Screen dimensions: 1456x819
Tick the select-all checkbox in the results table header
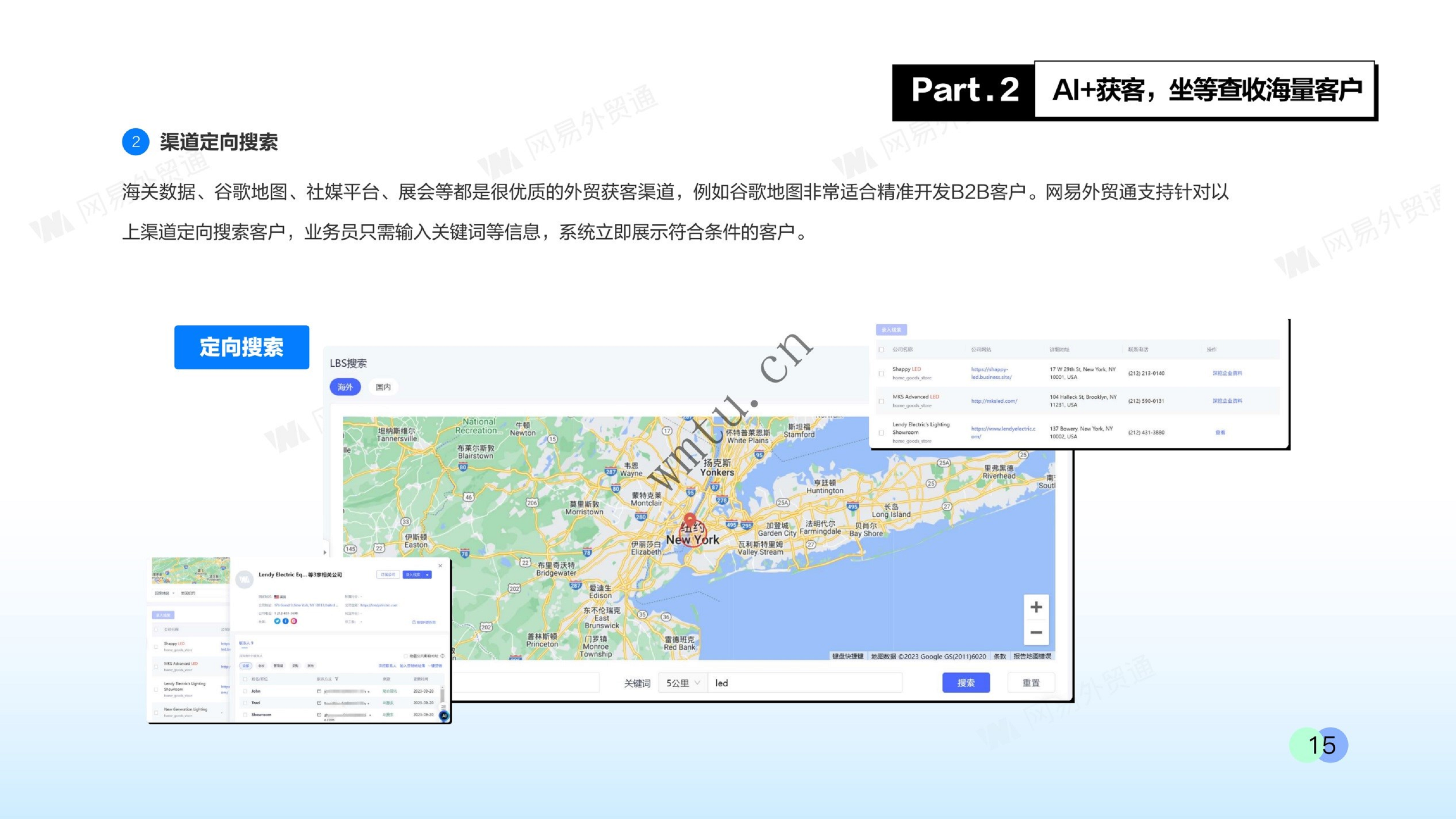[x=881, y=349]
